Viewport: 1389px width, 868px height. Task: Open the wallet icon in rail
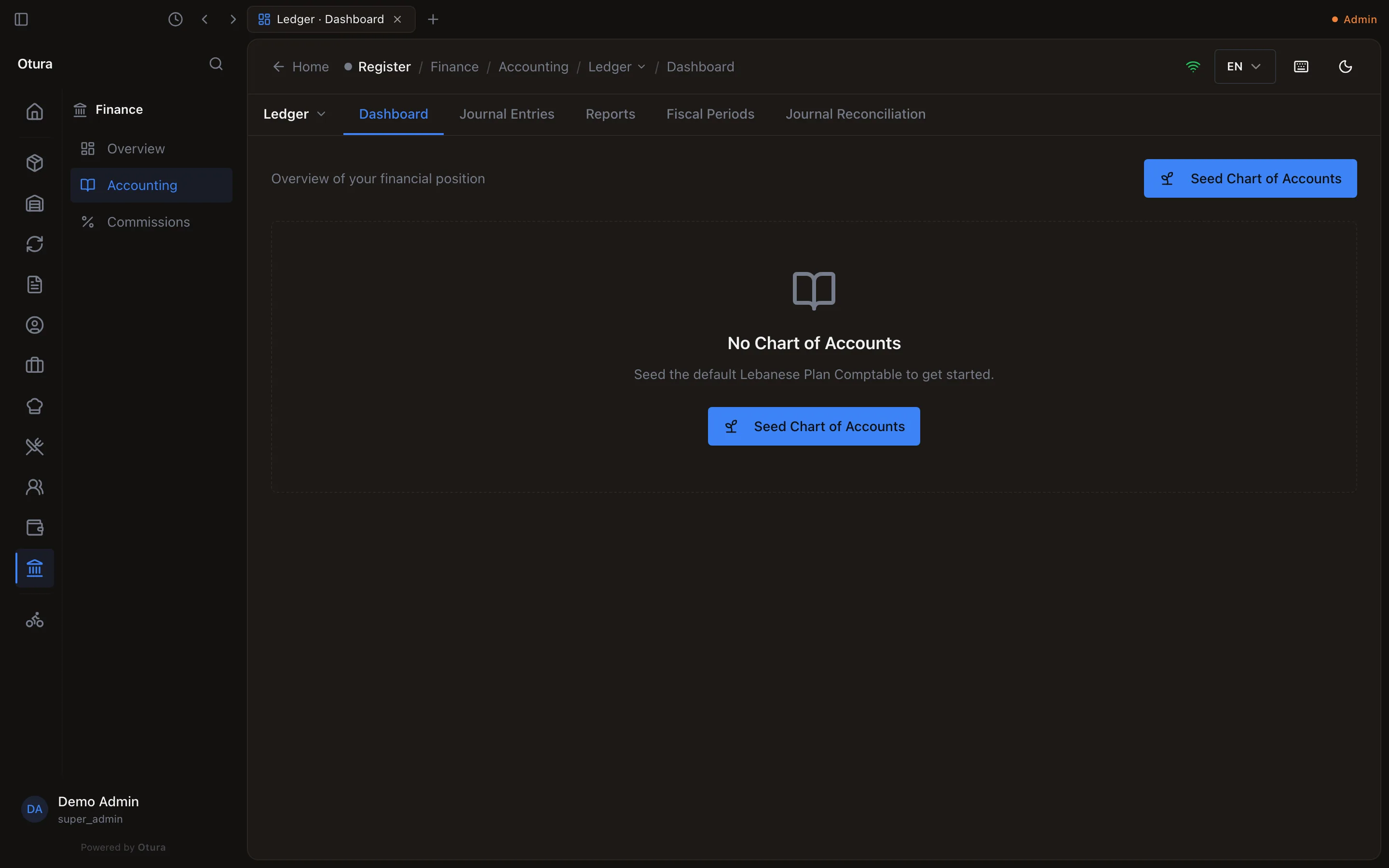34,528
